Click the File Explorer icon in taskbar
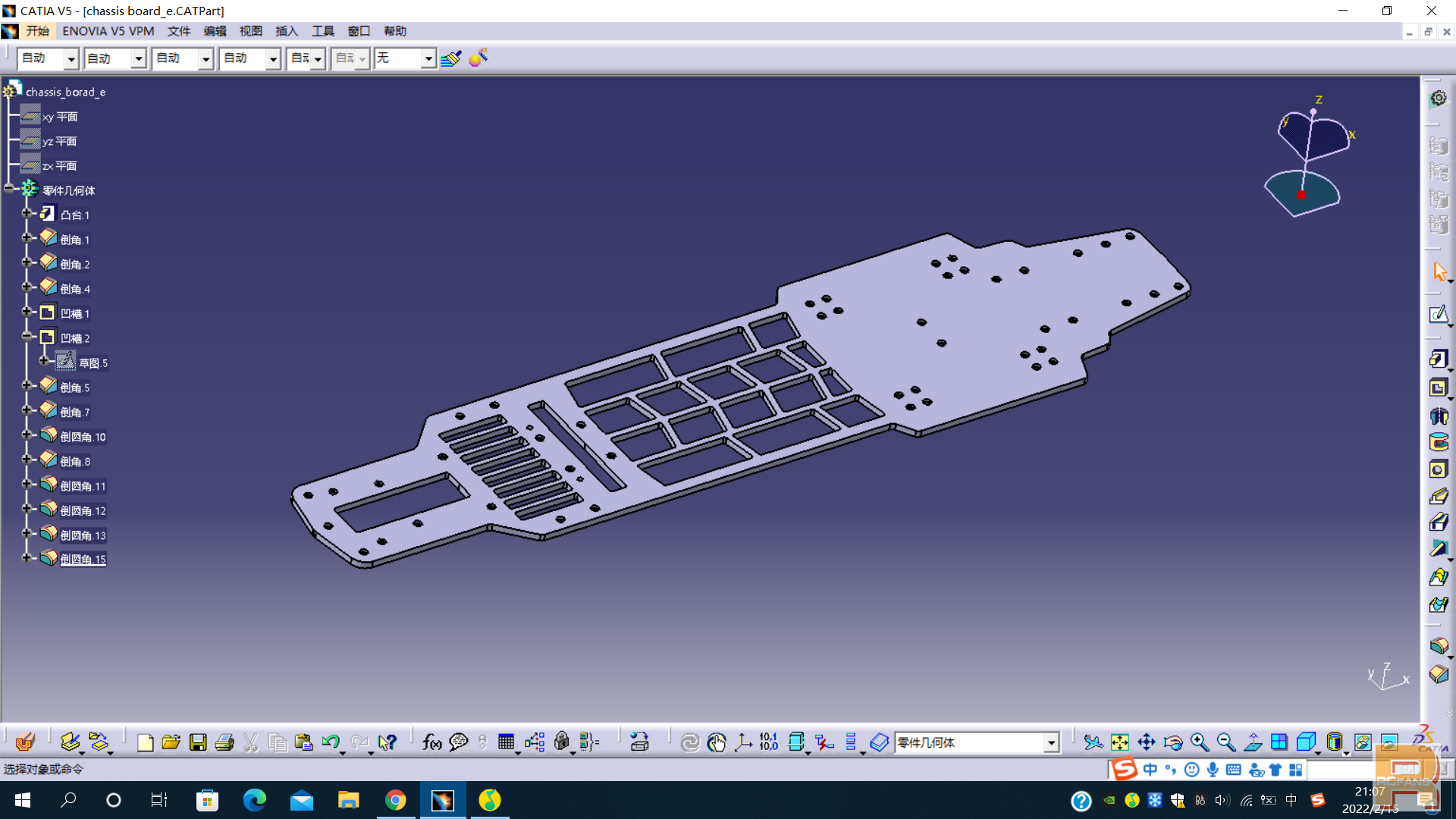 click(348, 800)
